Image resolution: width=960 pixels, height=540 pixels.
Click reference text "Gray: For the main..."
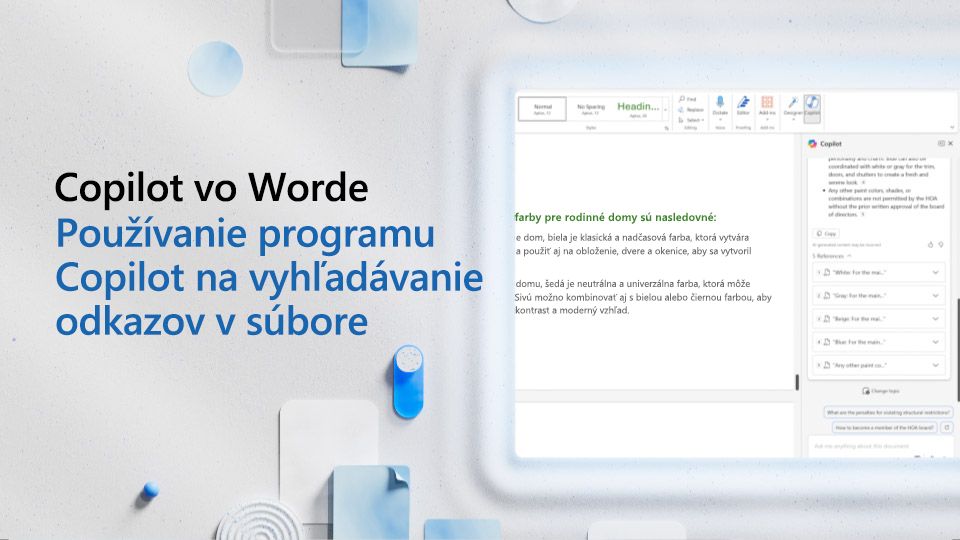(858, 296)
